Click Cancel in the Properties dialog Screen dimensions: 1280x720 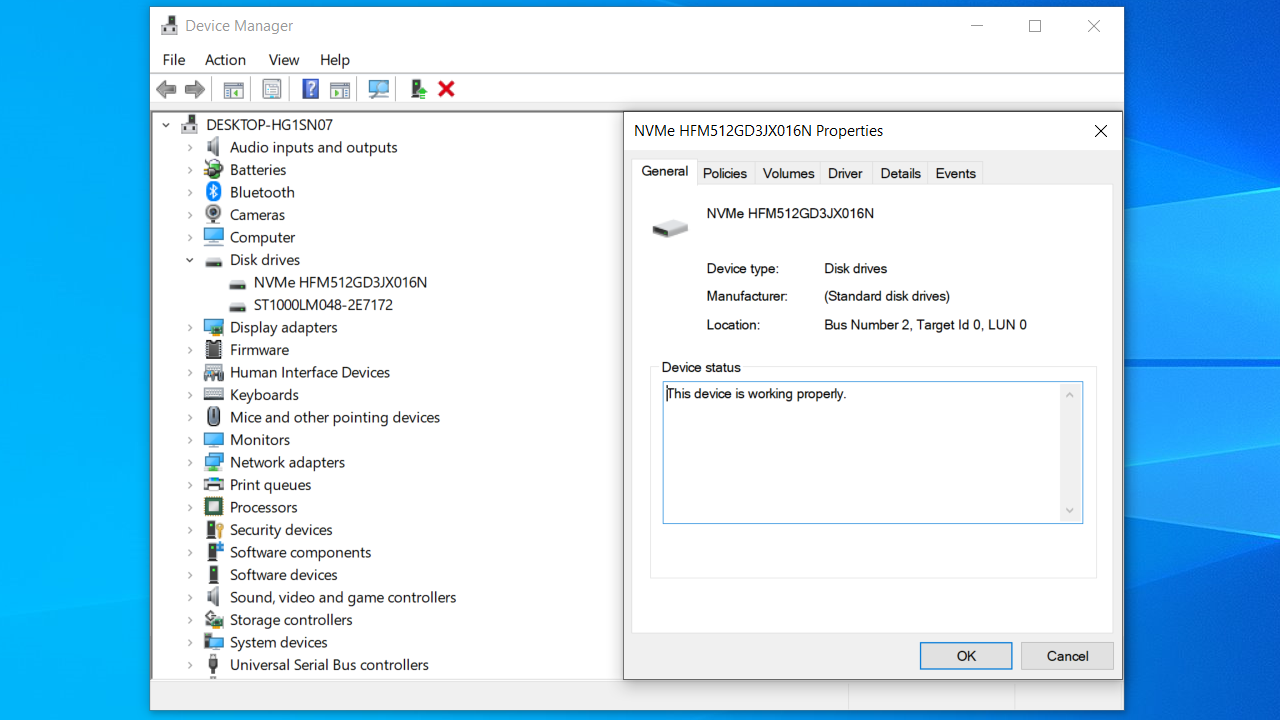tap(1067, 656)
